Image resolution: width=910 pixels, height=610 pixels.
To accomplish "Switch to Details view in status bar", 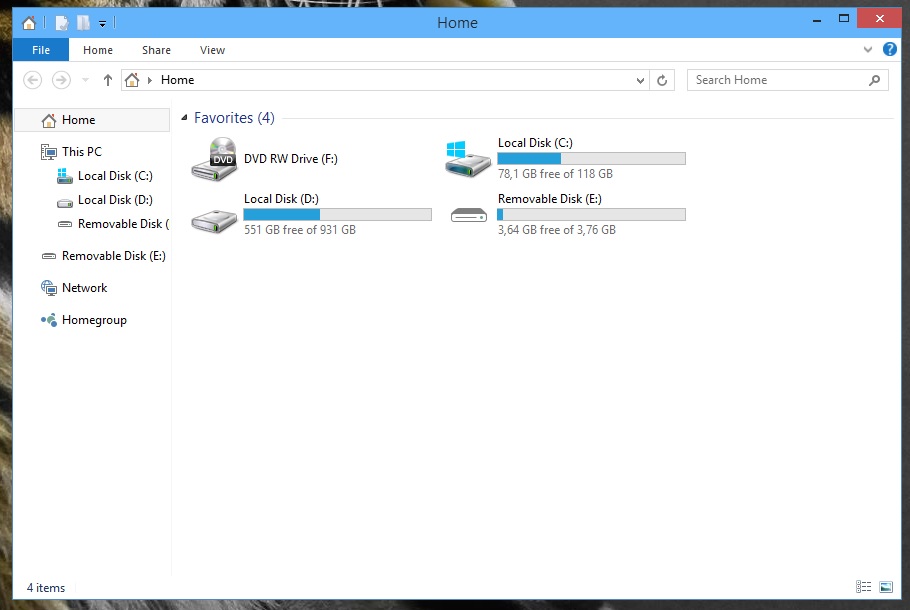I will pos(864,587).
